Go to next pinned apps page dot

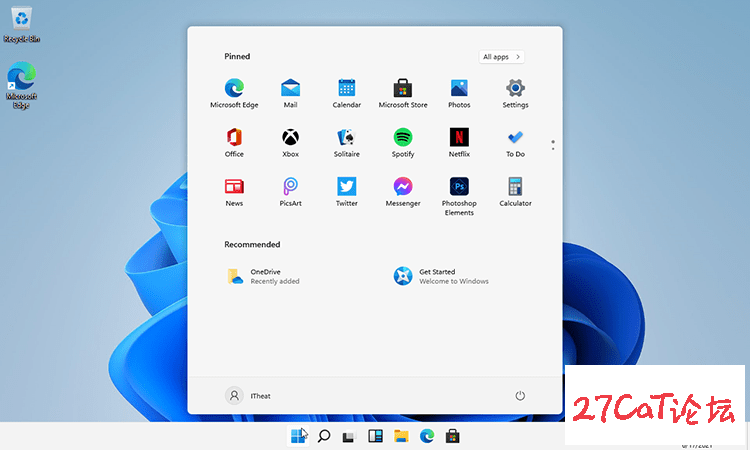553,149
